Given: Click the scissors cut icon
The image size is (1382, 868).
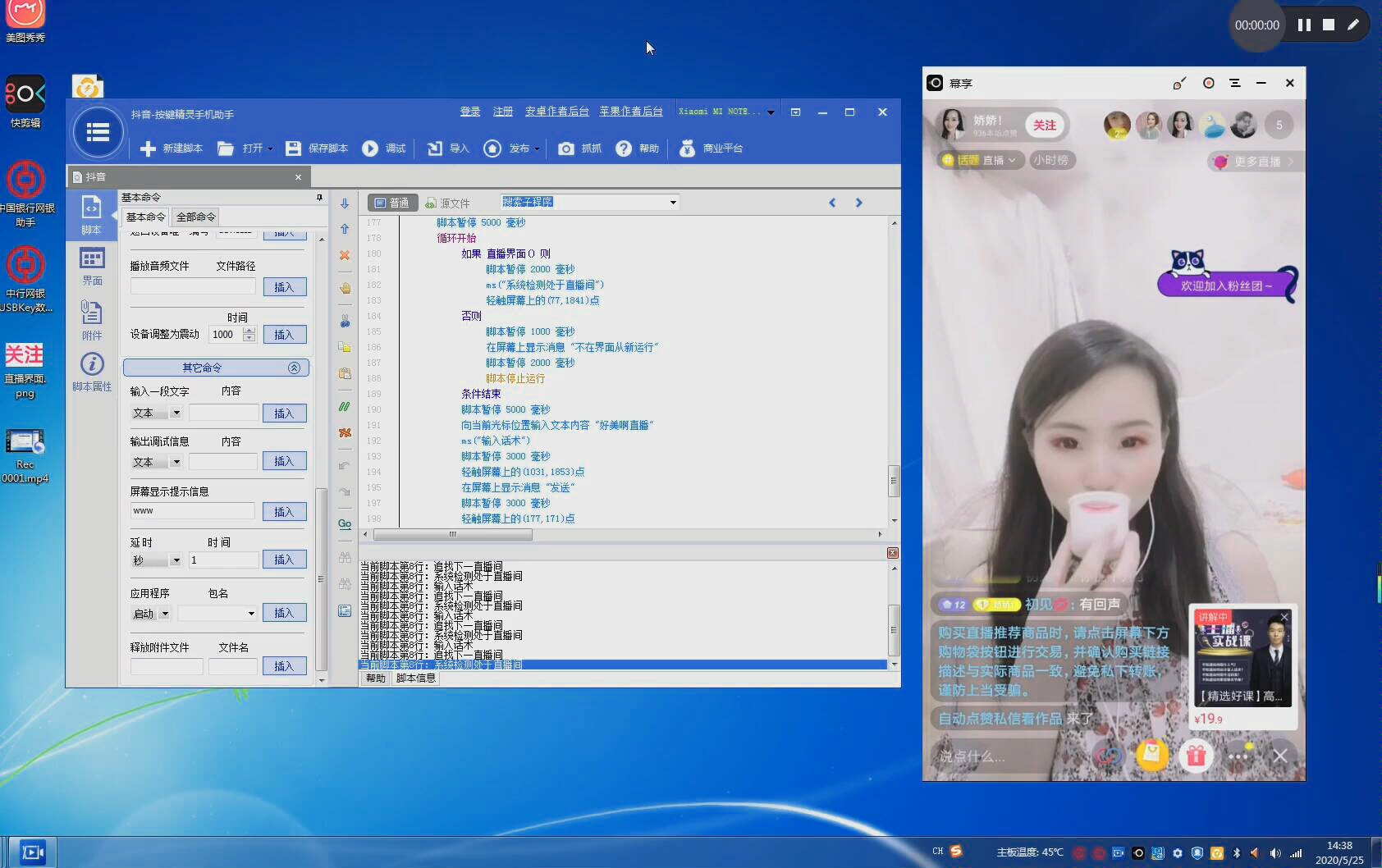Looking at the screenshot, I should [345, 321].
